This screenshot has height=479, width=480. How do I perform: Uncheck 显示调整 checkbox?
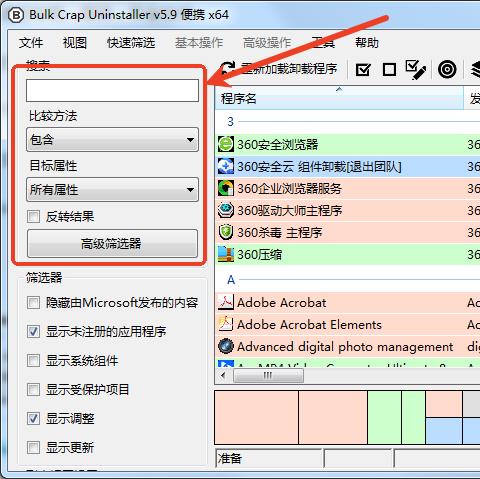coord(33,418)
